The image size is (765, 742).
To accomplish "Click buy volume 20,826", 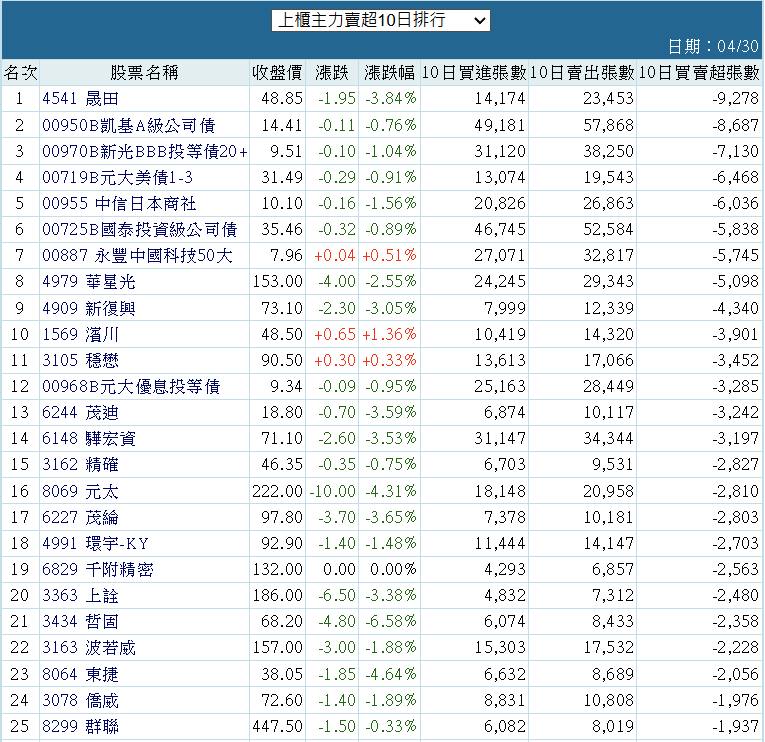I will [x=500, y=203].
